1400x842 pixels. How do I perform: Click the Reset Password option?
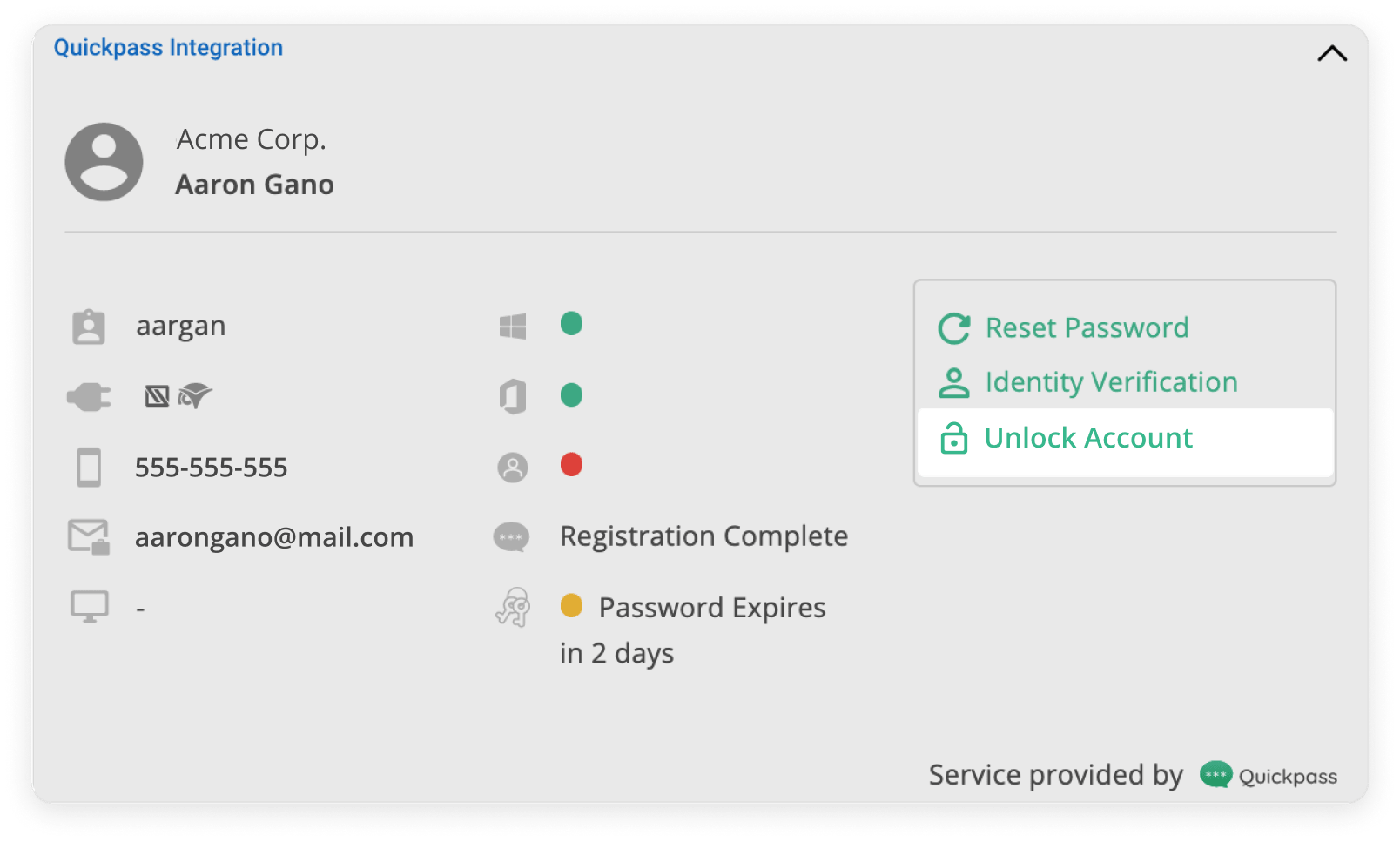pyautogui.click(x=1086, y=328)
